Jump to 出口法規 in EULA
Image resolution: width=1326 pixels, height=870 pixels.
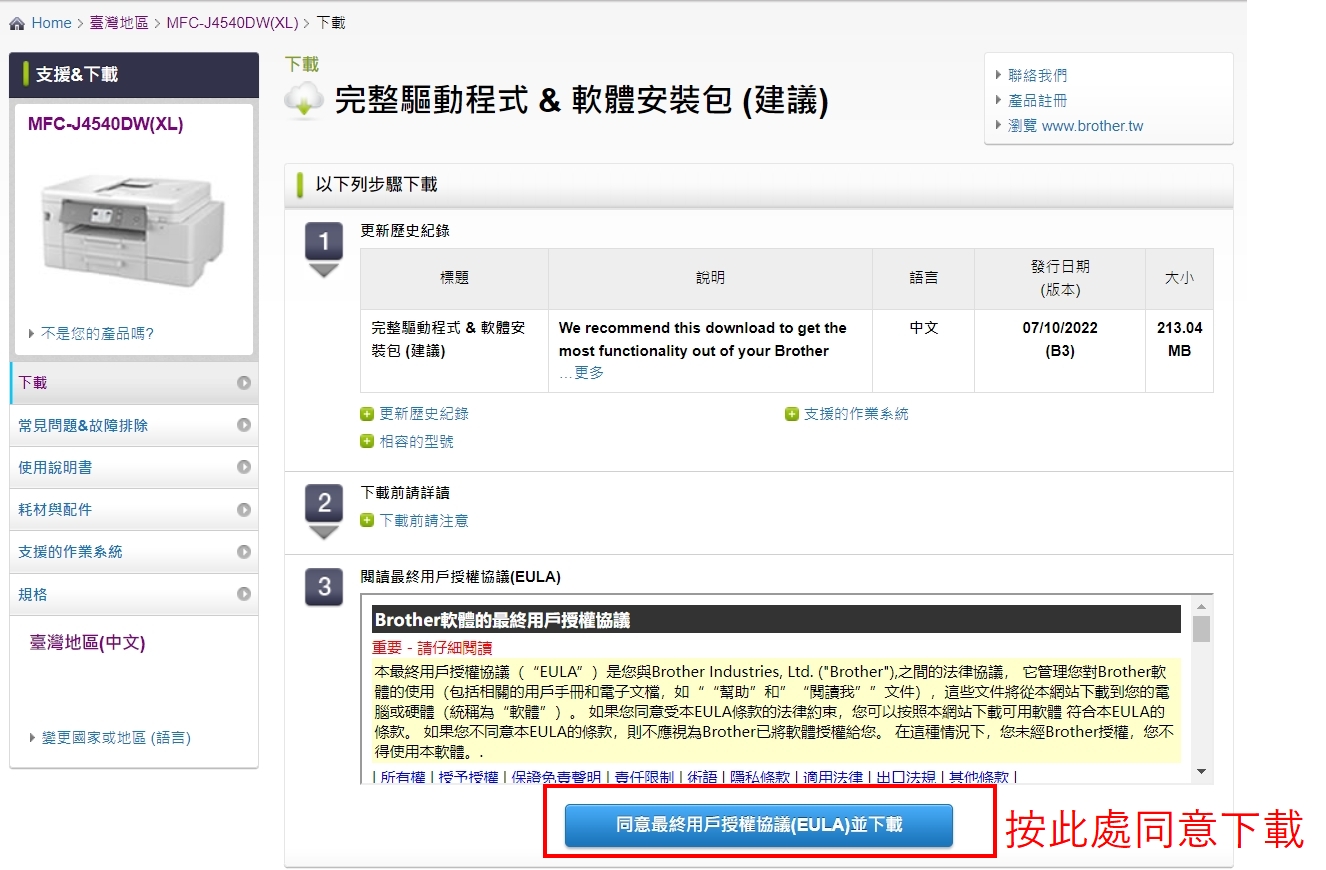[907, 777]
